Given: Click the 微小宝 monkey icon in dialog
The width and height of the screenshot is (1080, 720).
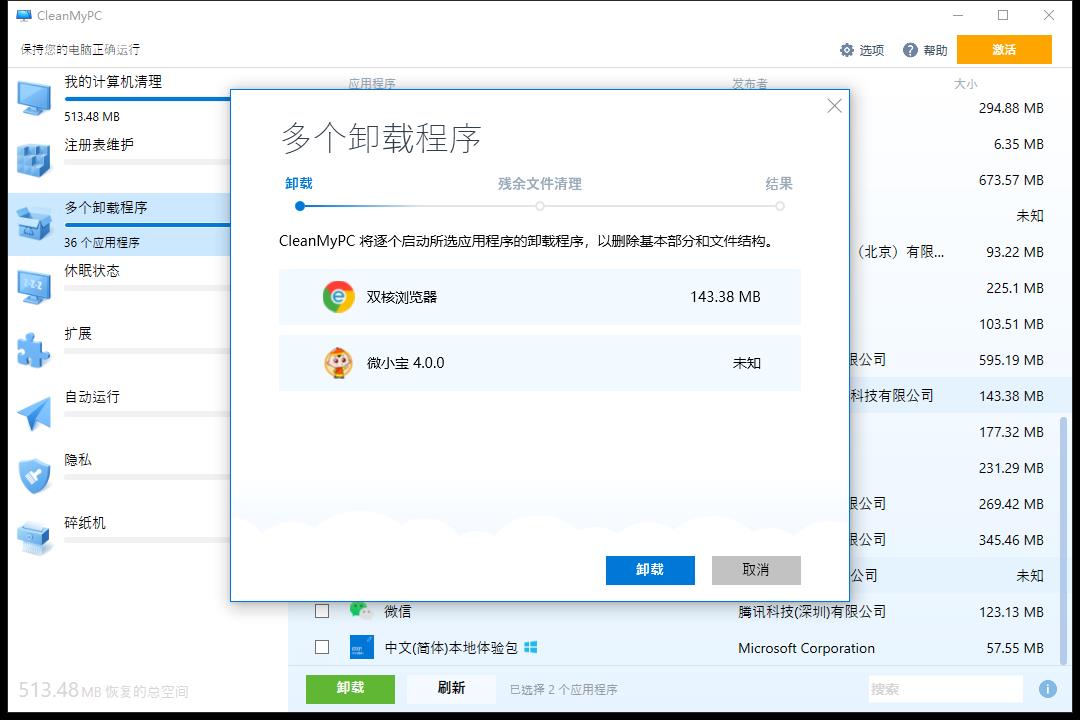Looking at the screenshot, I should [338, 363].
